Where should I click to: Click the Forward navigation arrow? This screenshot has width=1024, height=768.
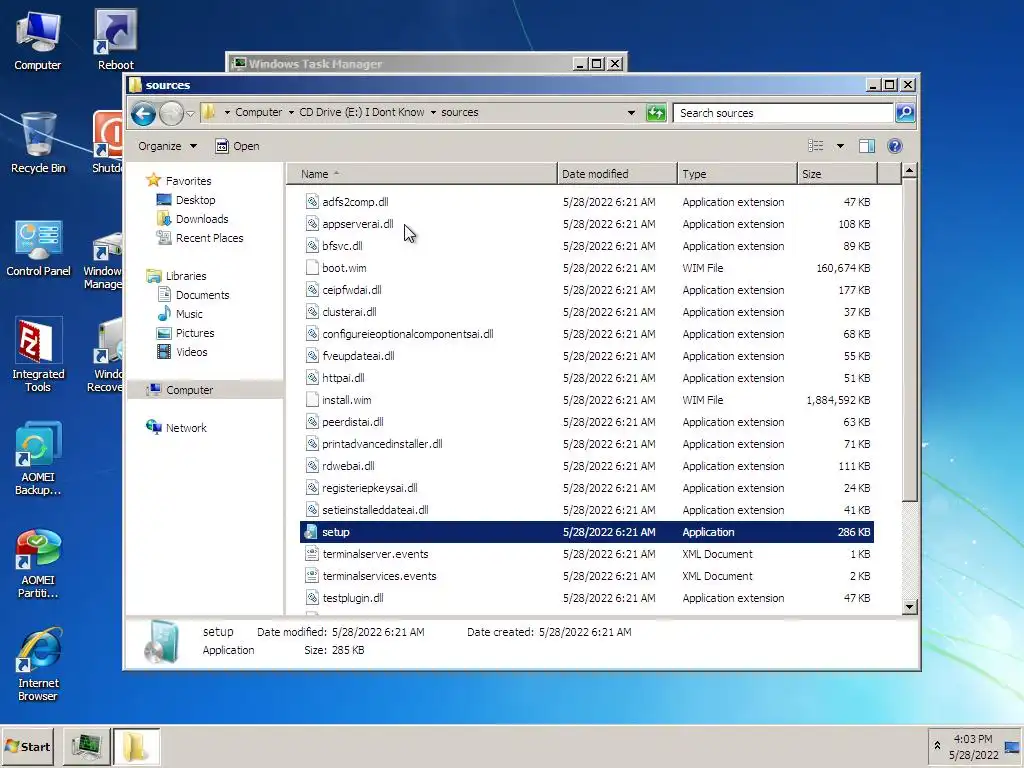[x=171, y=114]
